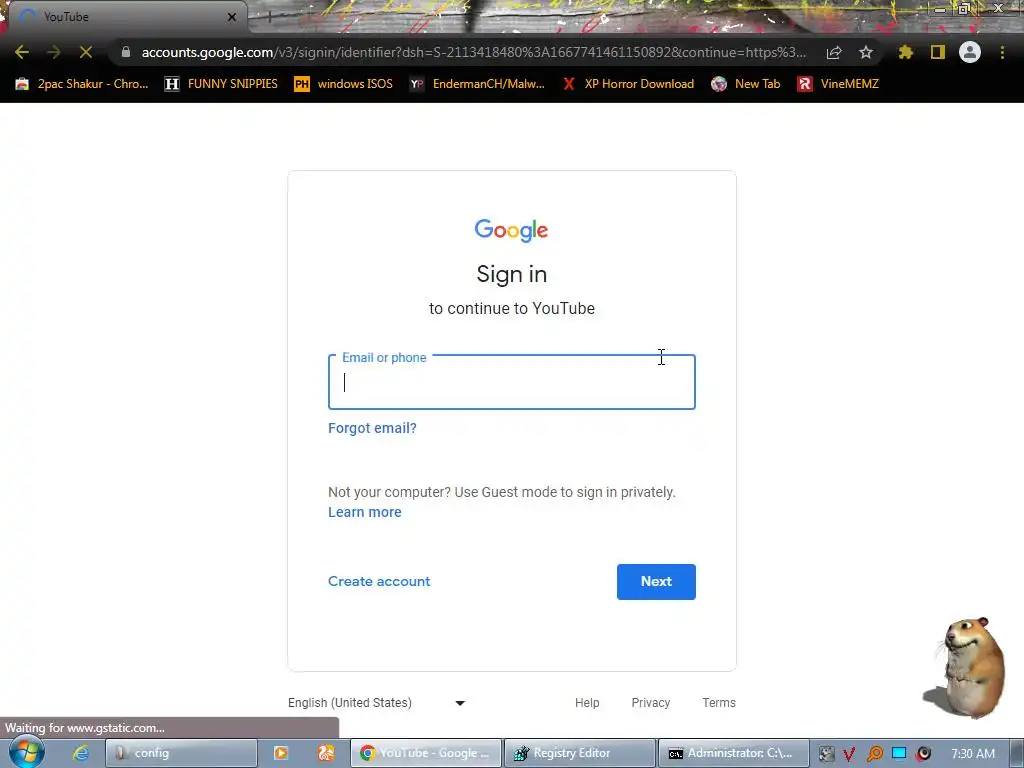Switch to the Registry Editor taskbar button

click(x=580, y=753)
